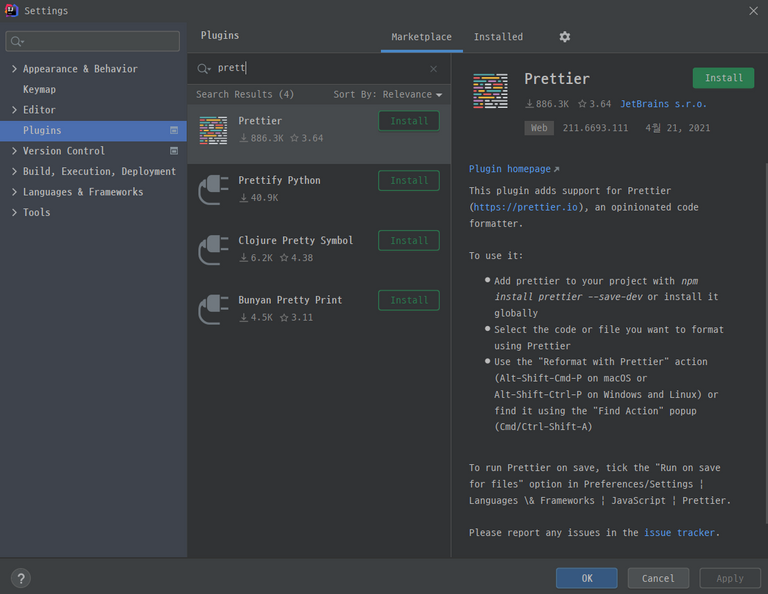Focus the settings search field
The width and height of the screenshot is (768, 594).
(93, 41)
